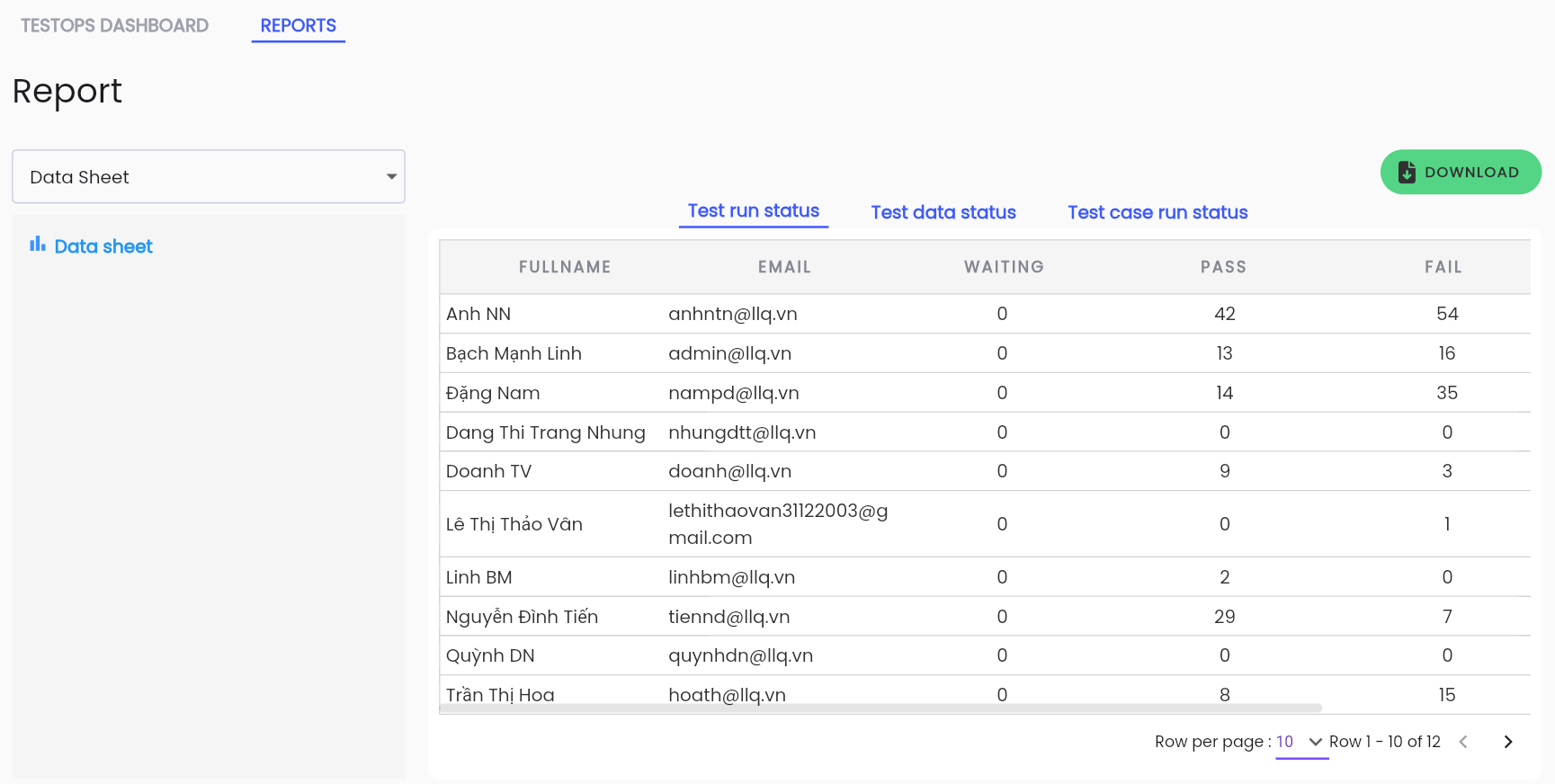Open the TestOps Dashboard tab
This screenshot has height=784, width=1555.
(x=114, y=25)
